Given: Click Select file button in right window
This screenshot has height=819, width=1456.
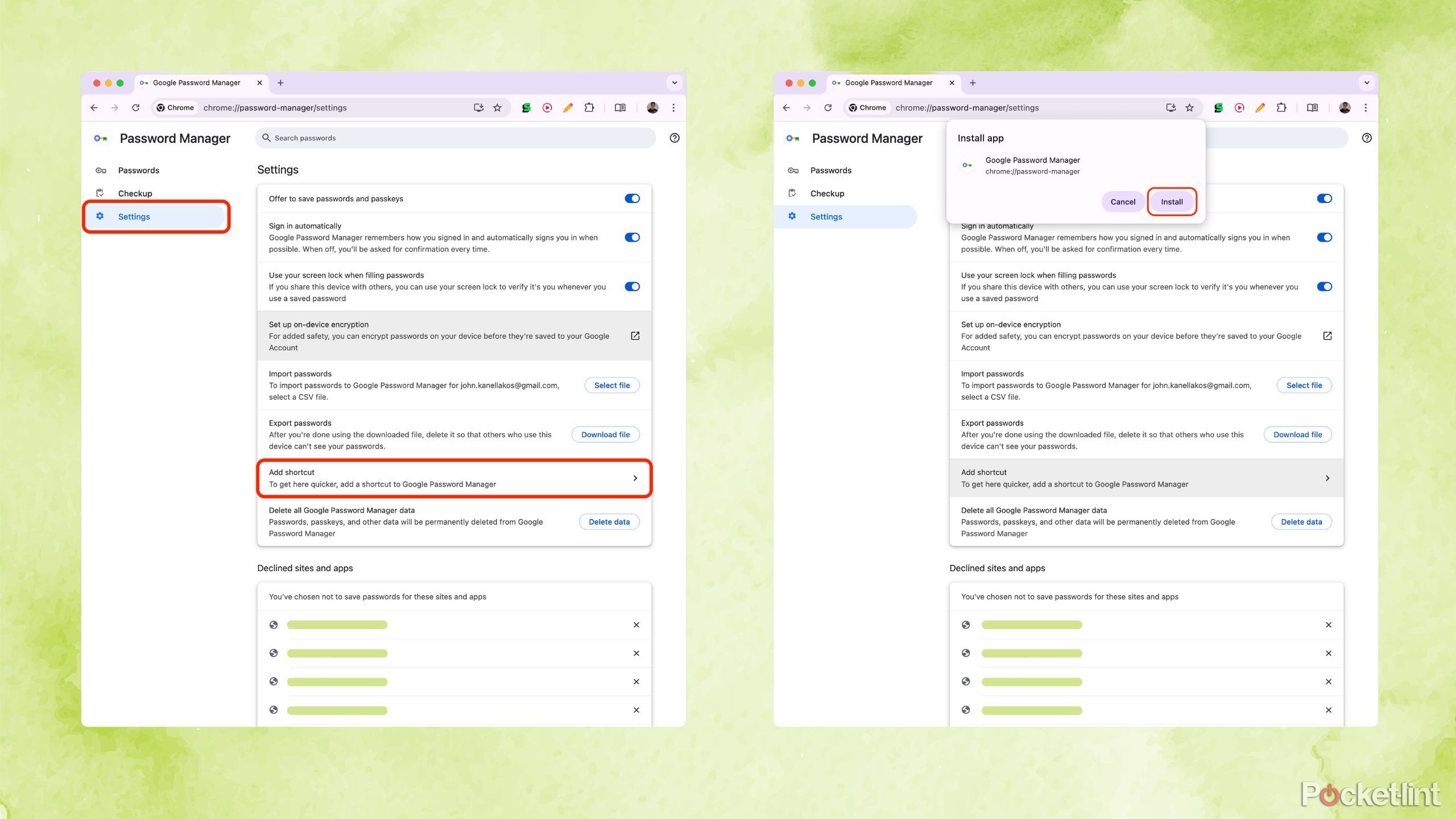Looking at the screenshot, I should pos(1304,385).
